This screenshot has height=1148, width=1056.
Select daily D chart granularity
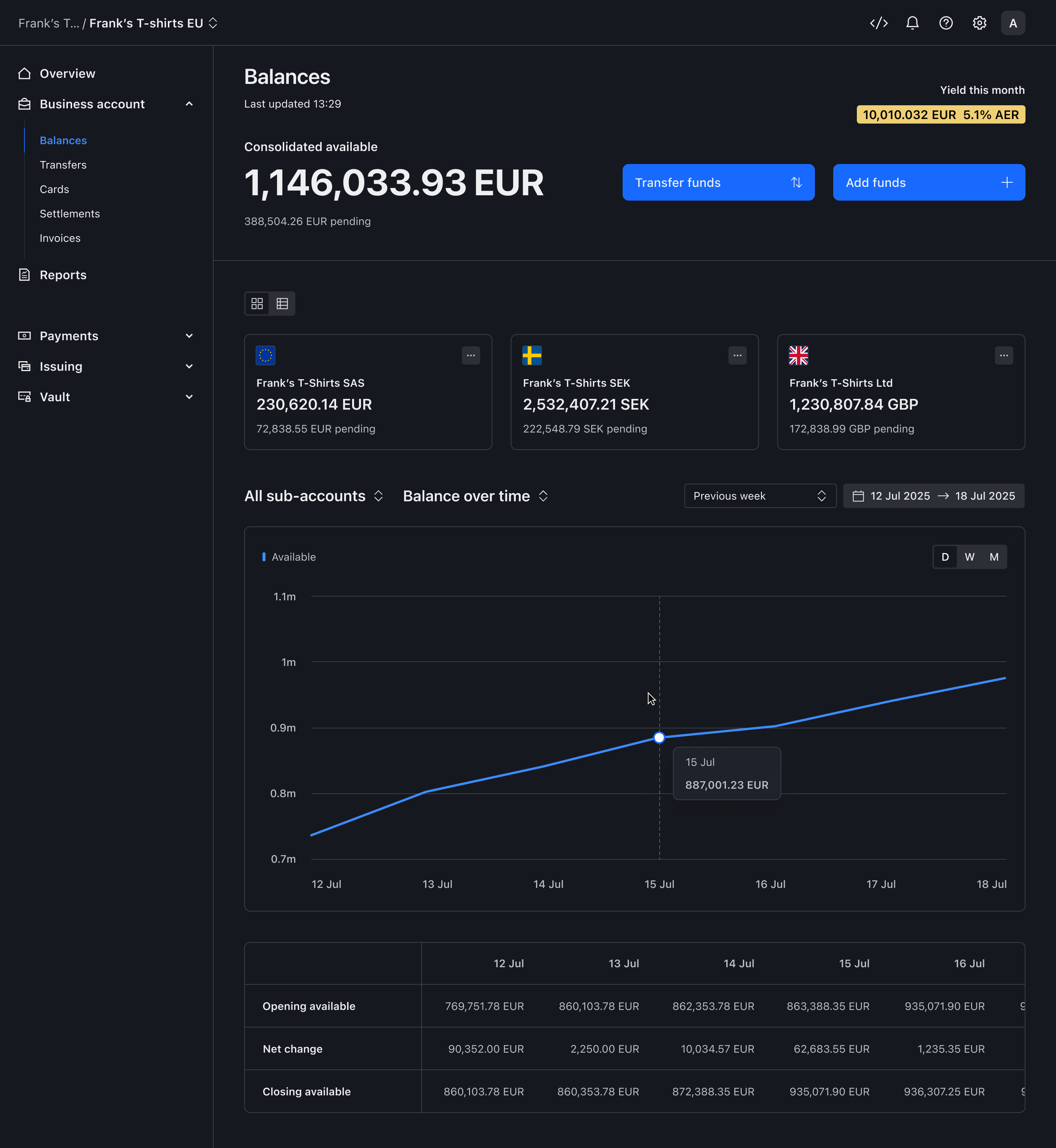[x=945, y=557]
